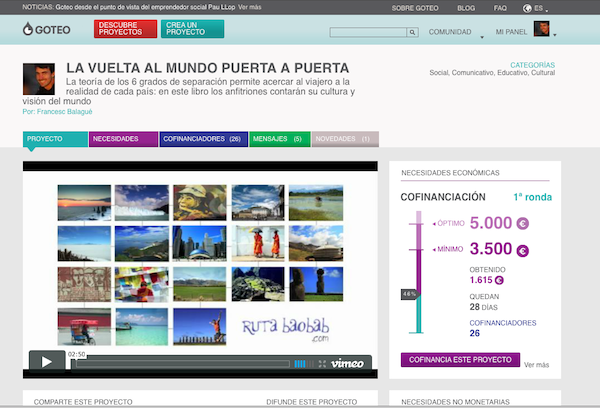The image size is (600, 408).
Task: Toggle fullscreen in the video player
Action: (321, 363)
